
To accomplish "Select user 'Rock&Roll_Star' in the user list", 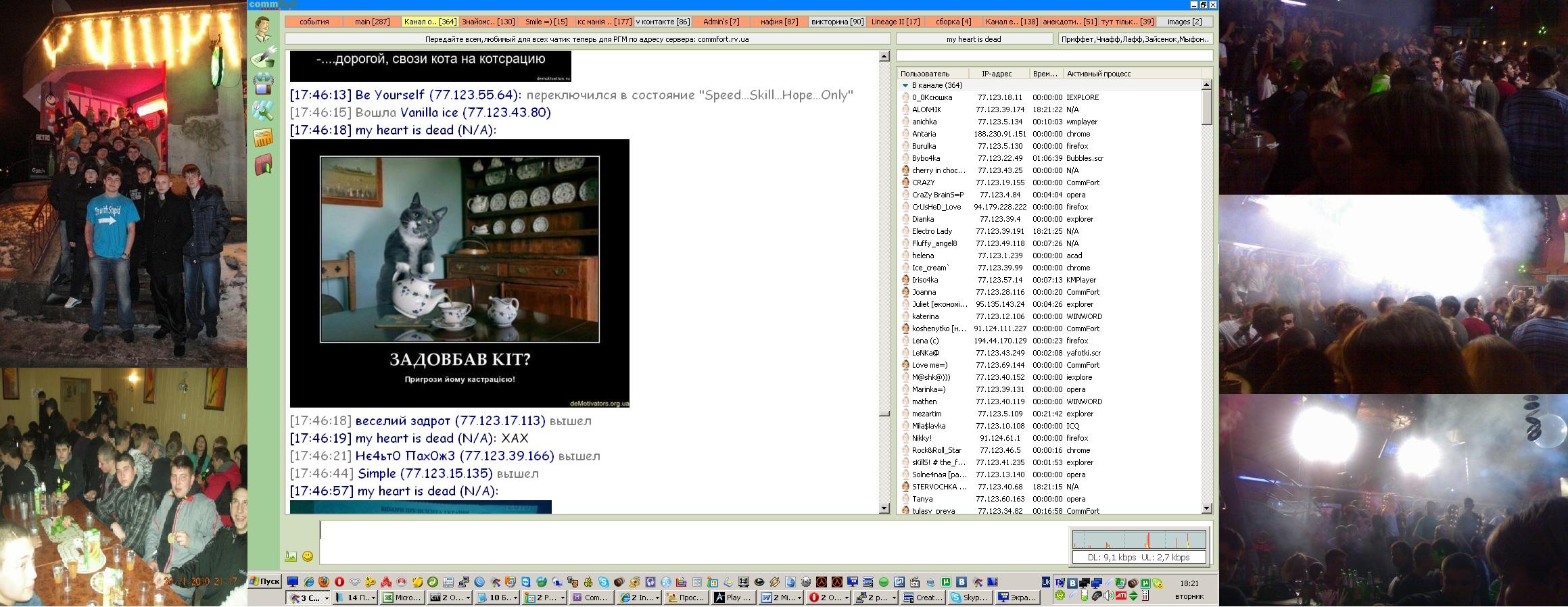I will [x=936, y=450].
